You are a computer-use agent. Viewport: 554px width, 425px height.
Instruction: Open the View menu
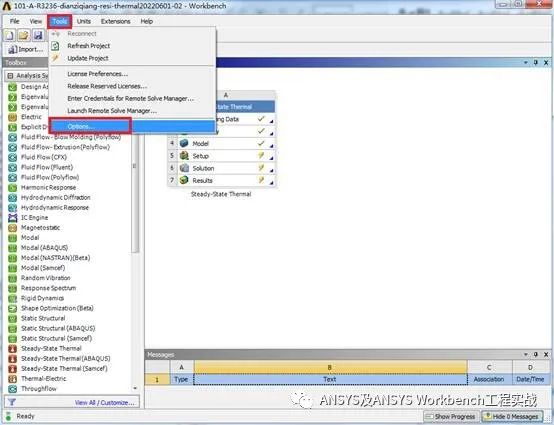coord(35,21)
